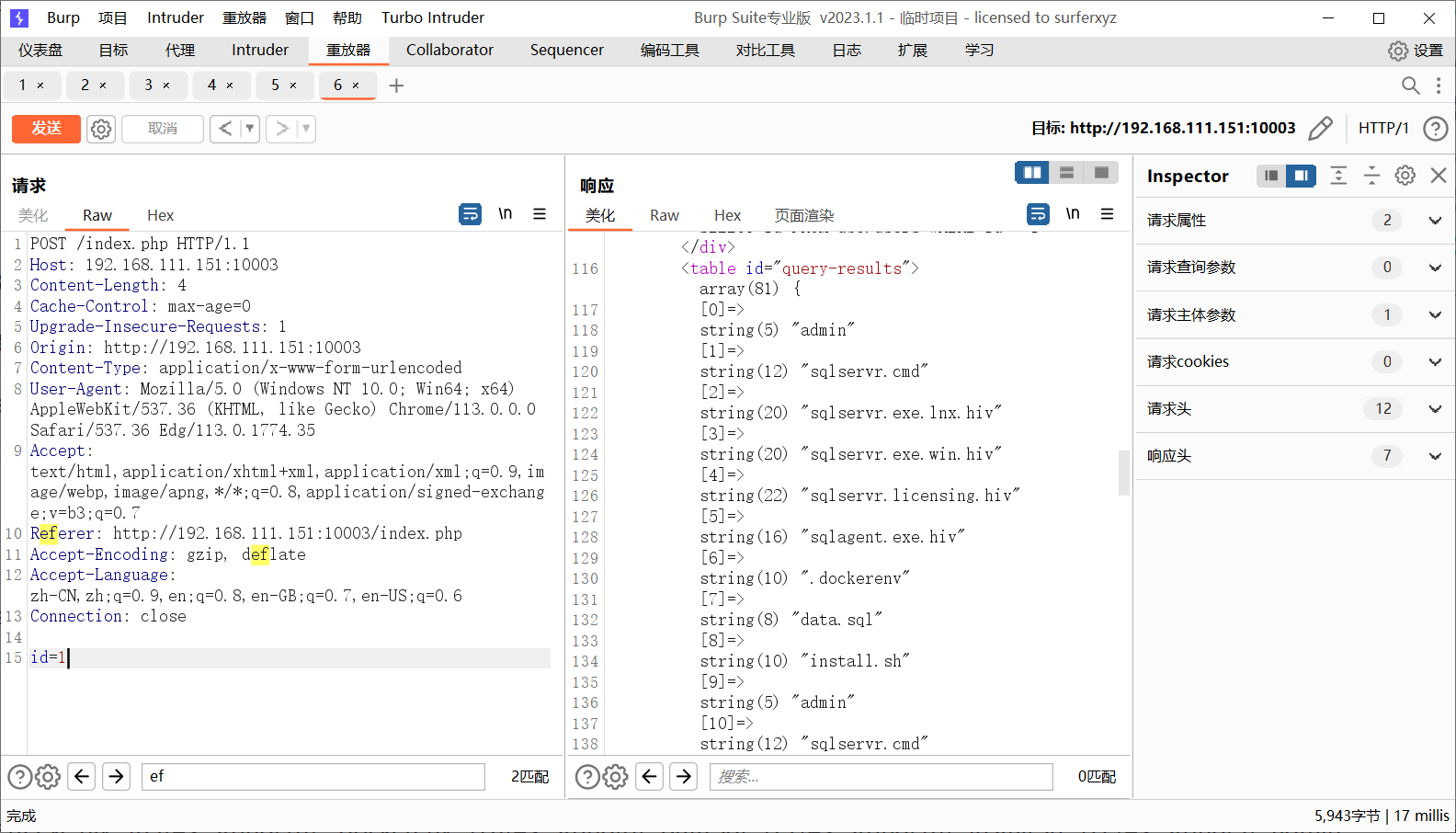The height and width of the screenshot is (833, 1456).
Task: Dock the Inspector panel to the right
Action: (x=1301, y=176)
